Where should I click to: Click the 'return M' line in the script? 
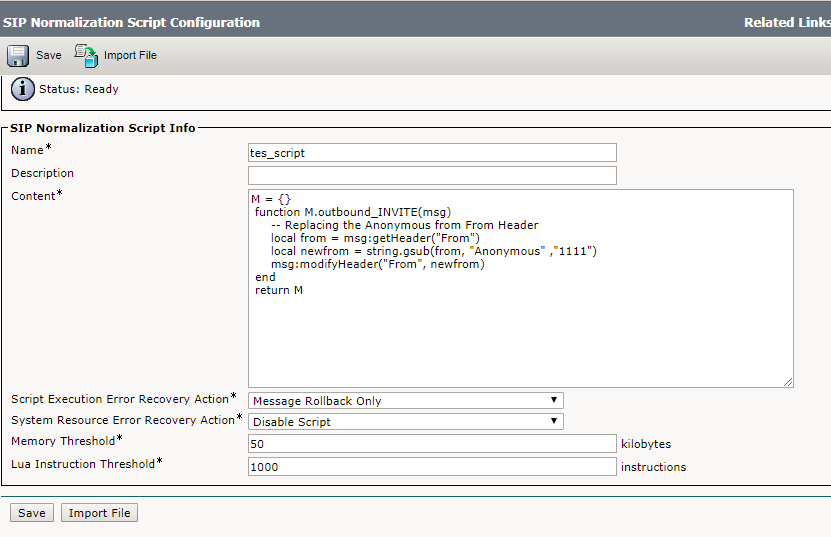[x=279, y=290]
